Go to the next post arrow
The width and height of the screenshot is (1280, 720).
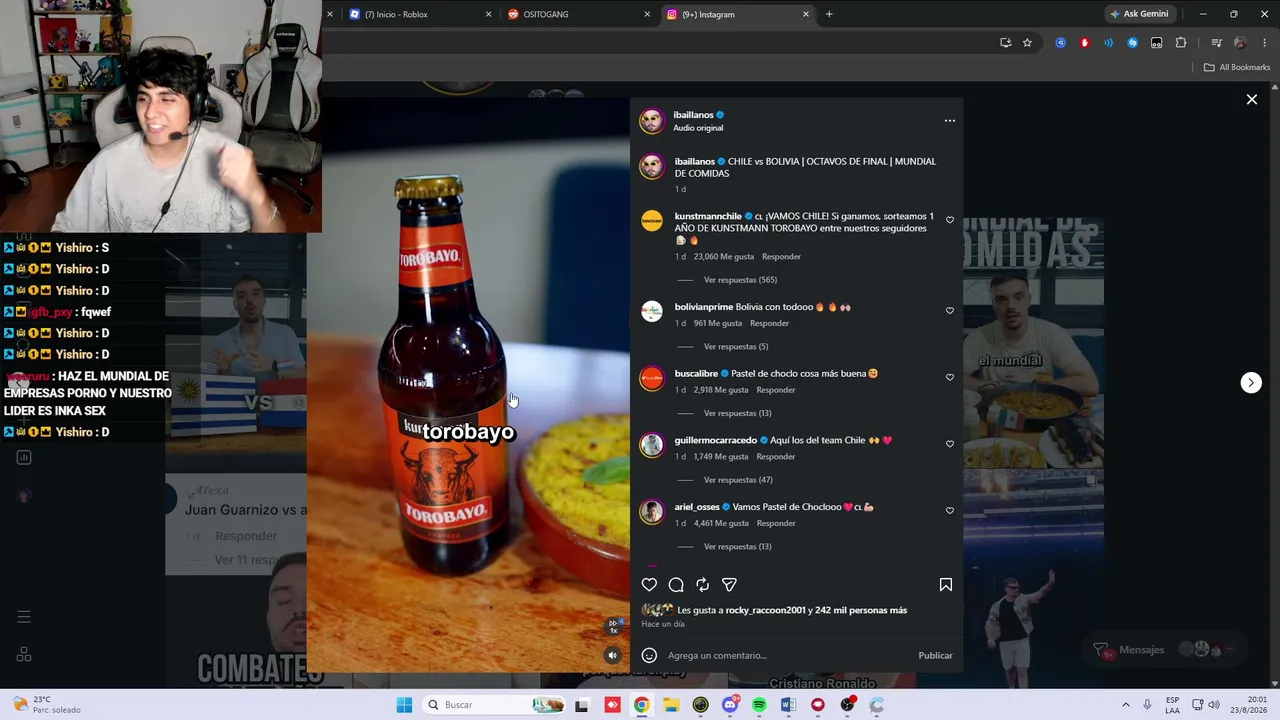point(1251,382)
